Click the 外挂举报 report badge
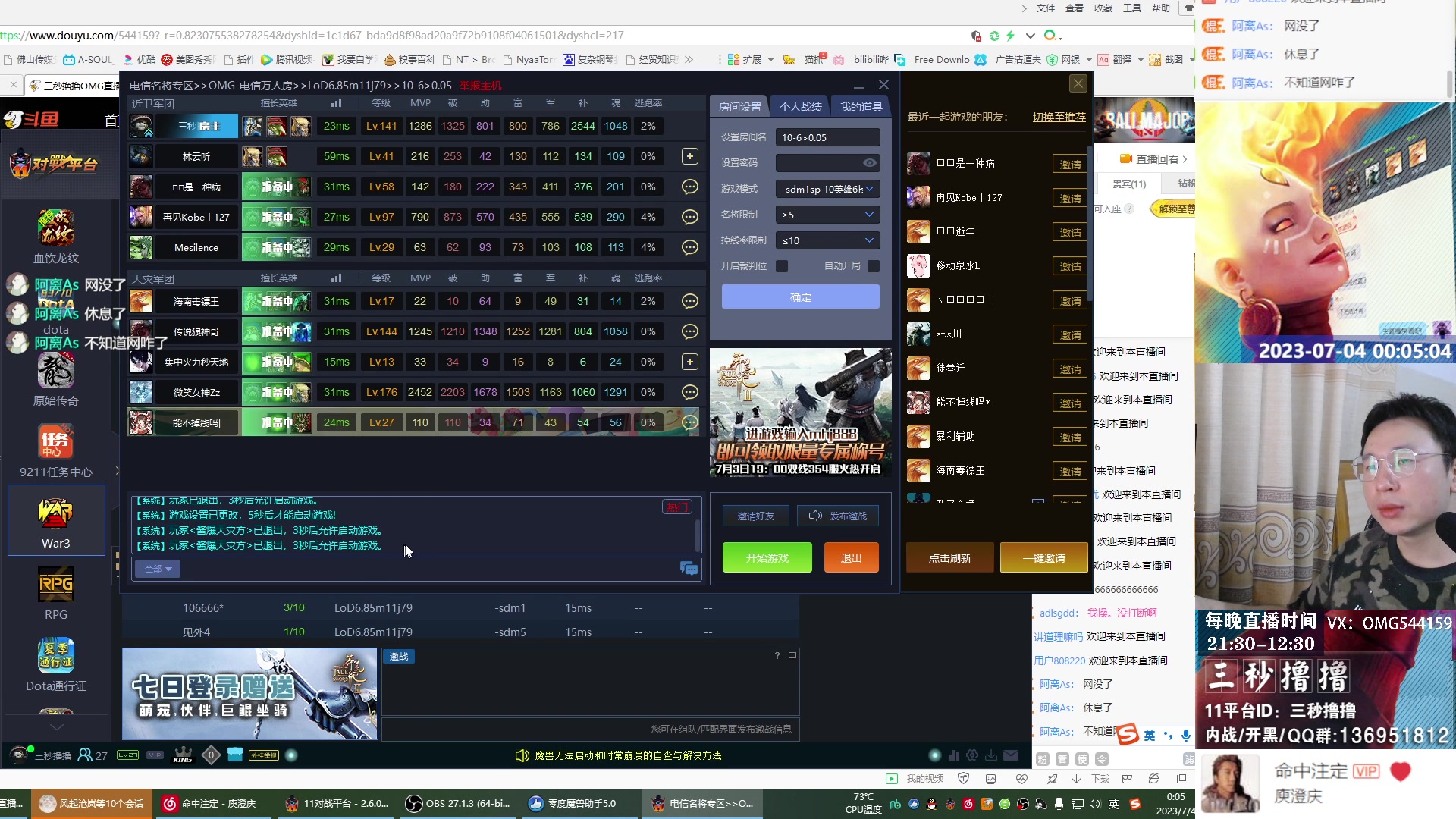 pos(263,755)
